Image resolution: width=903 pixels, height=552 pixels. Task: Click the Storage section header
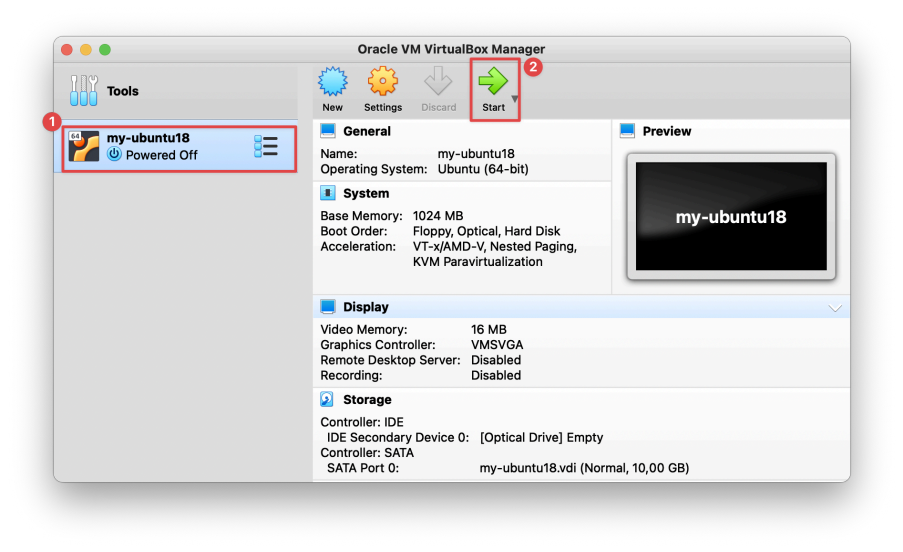pos(367,399)
